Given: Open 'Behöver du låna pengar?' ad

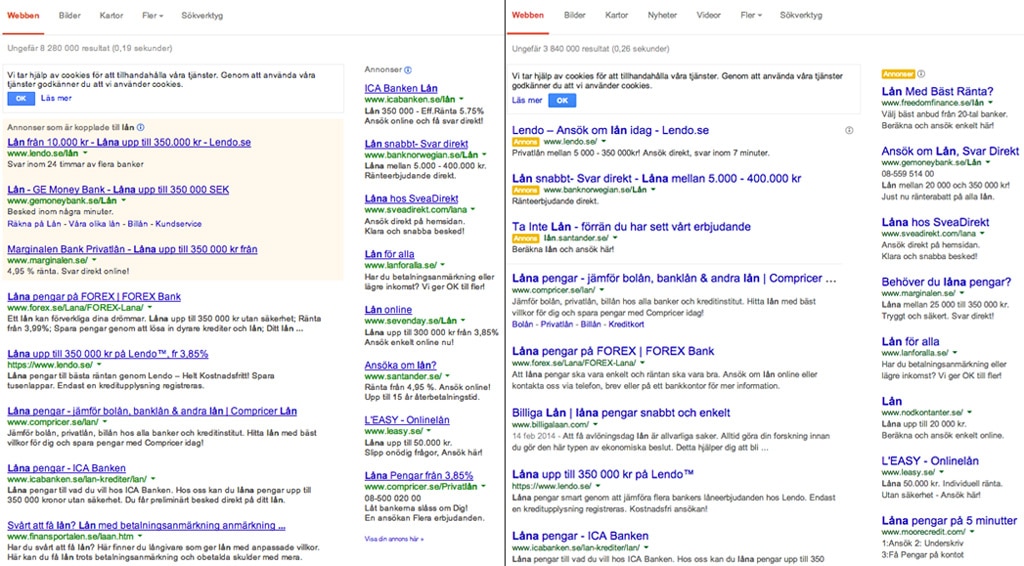Looking at the screenshot, I should [946, 281].
